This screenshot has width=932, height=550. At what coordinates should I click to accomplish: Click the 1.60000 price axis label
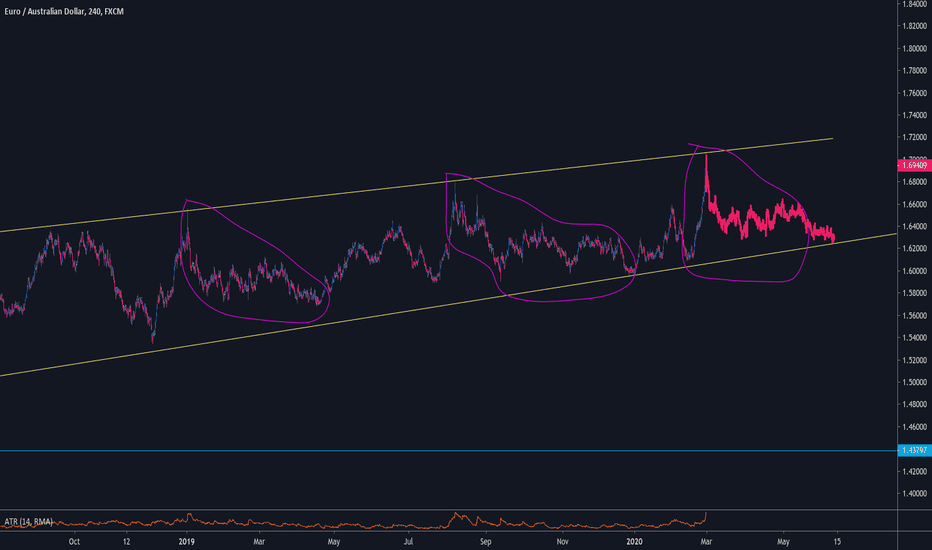pyautogui.click(x=915, y=271)
